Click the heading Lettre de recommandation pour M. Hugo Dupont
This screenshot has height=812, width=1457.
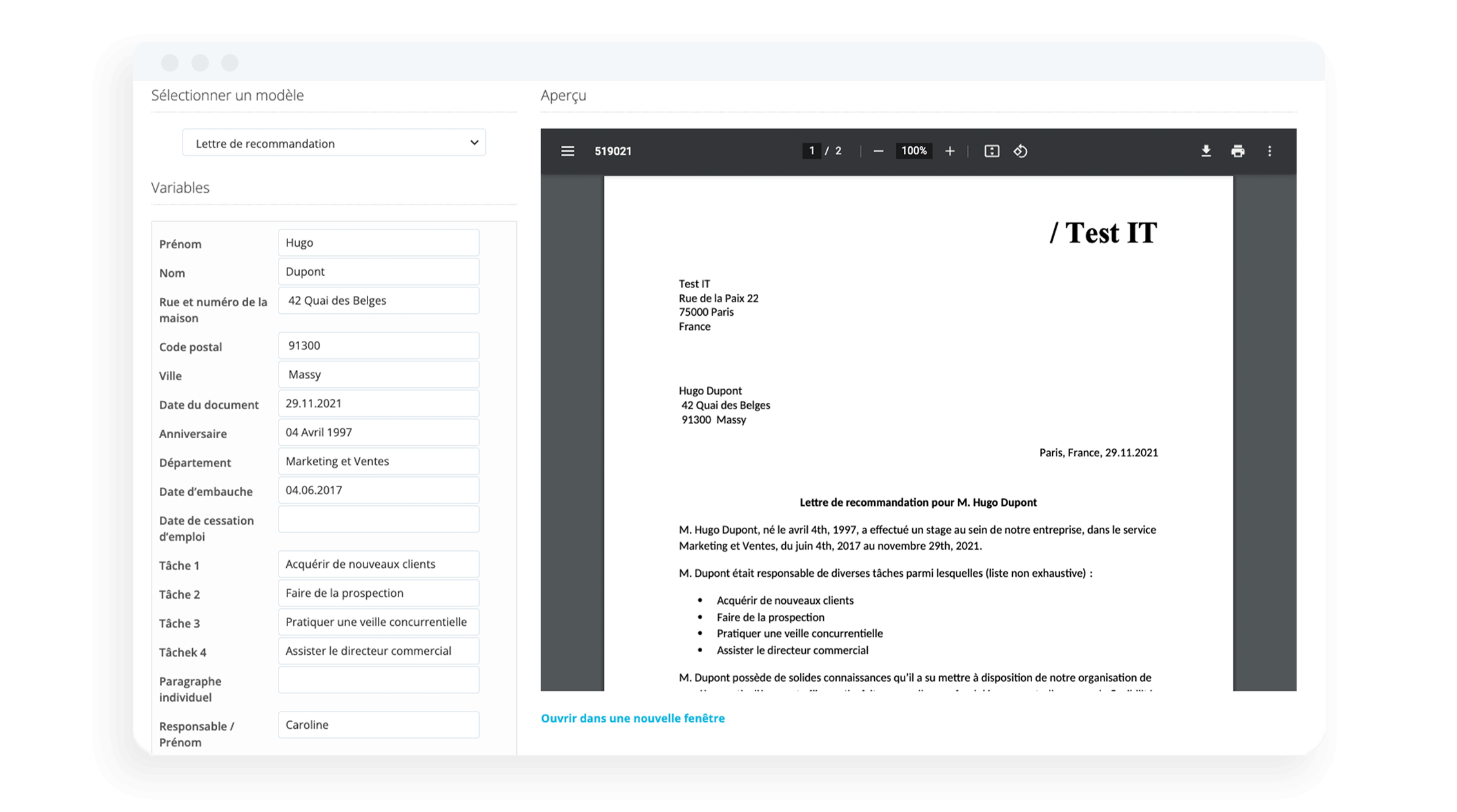tap(918, 502)
